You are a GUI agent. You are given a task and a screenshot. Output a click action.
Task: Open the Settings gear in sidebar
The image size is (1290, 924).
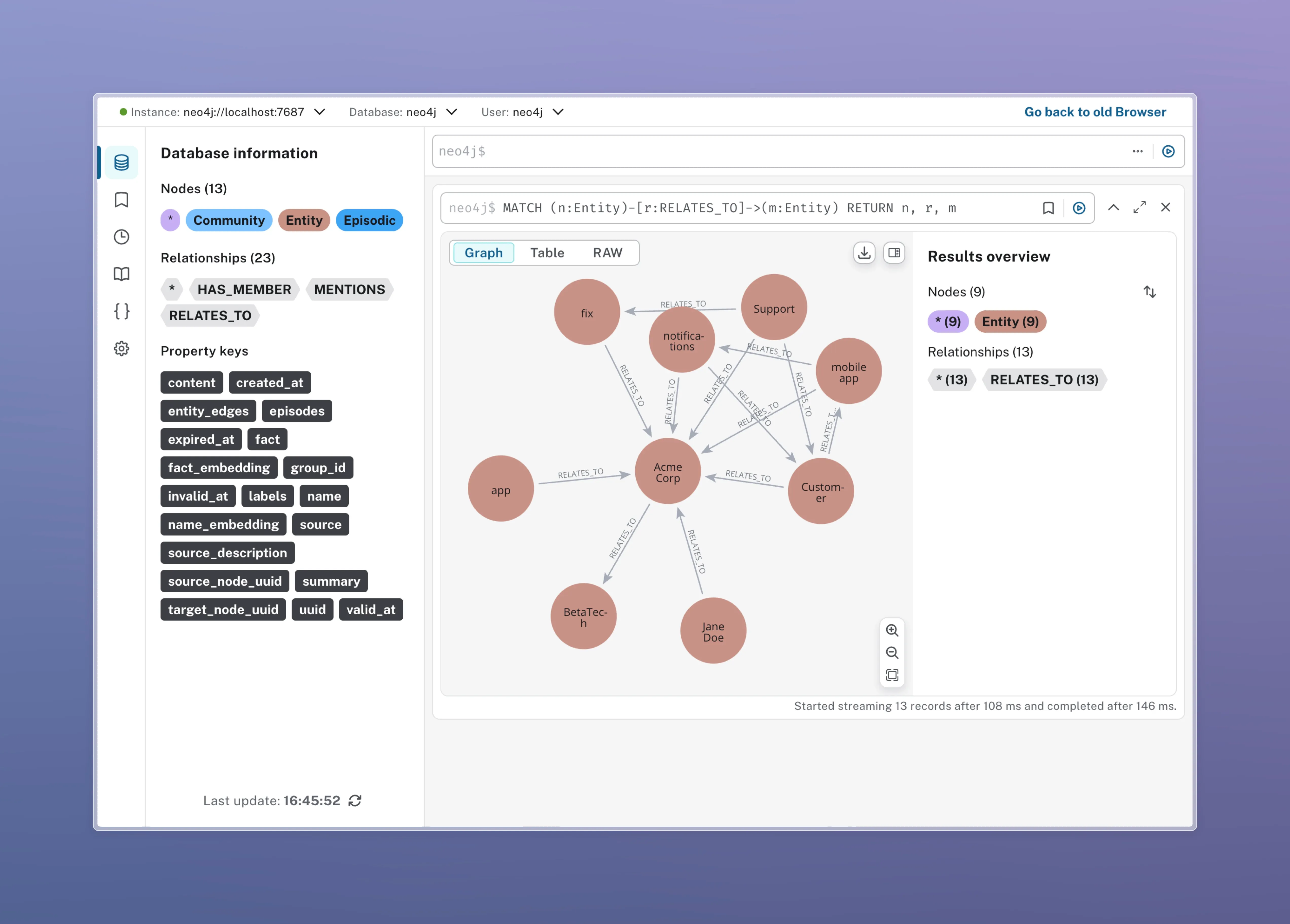(x=121, y=348)
